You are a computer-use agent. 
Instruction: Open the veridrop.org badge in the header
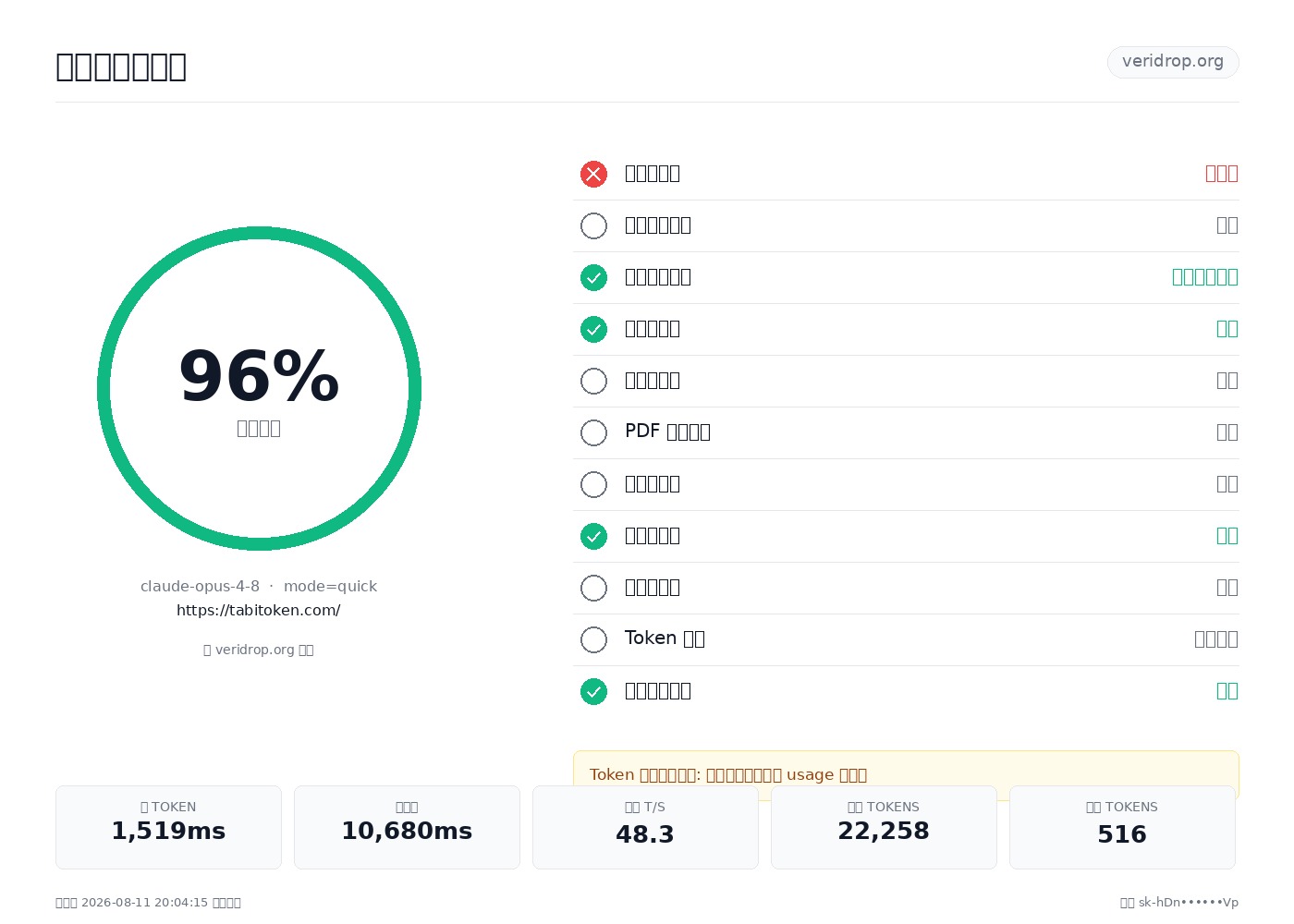[1173, 62]
